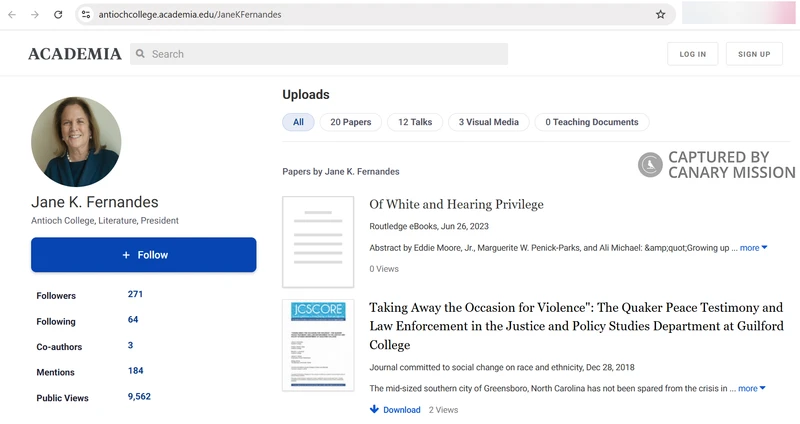The height and width of the screenshot is (424, 800).
Task: Click the Download arrow icon
Action: [x=374, y=409]
